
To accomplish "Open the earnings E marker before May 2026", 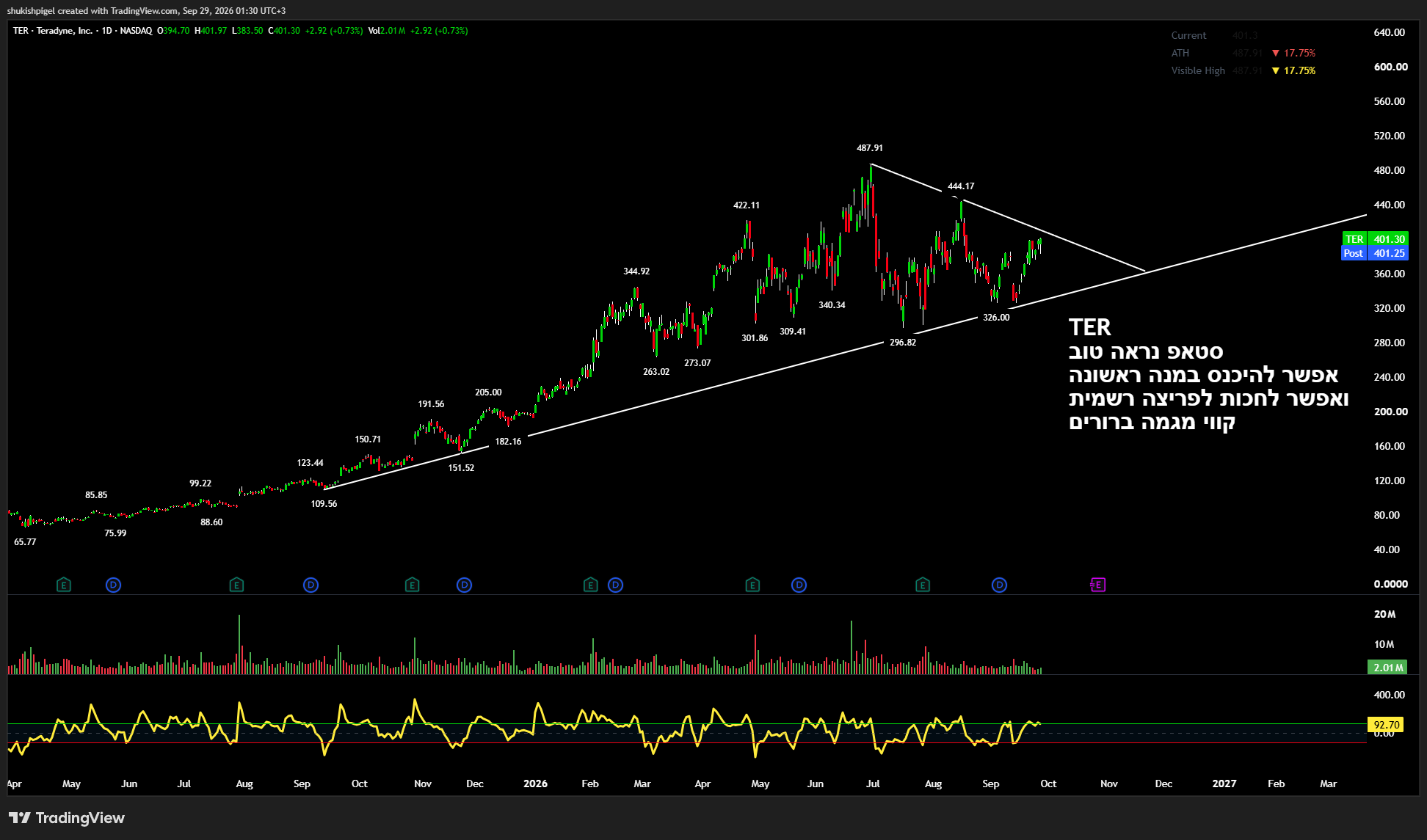I will (752, 585).
